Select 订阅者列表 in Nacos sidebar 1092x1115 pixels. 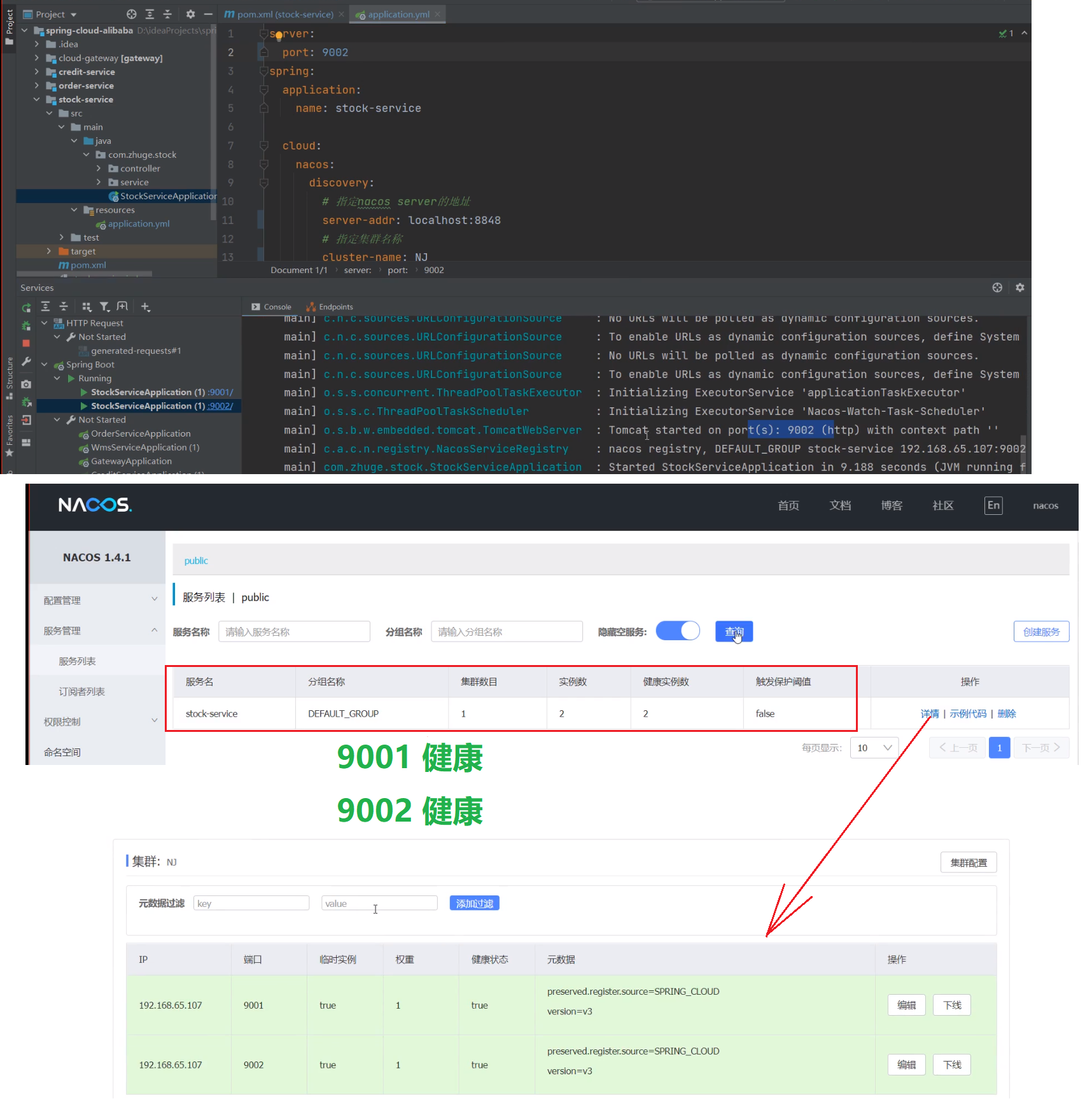[x=81, y=692]
